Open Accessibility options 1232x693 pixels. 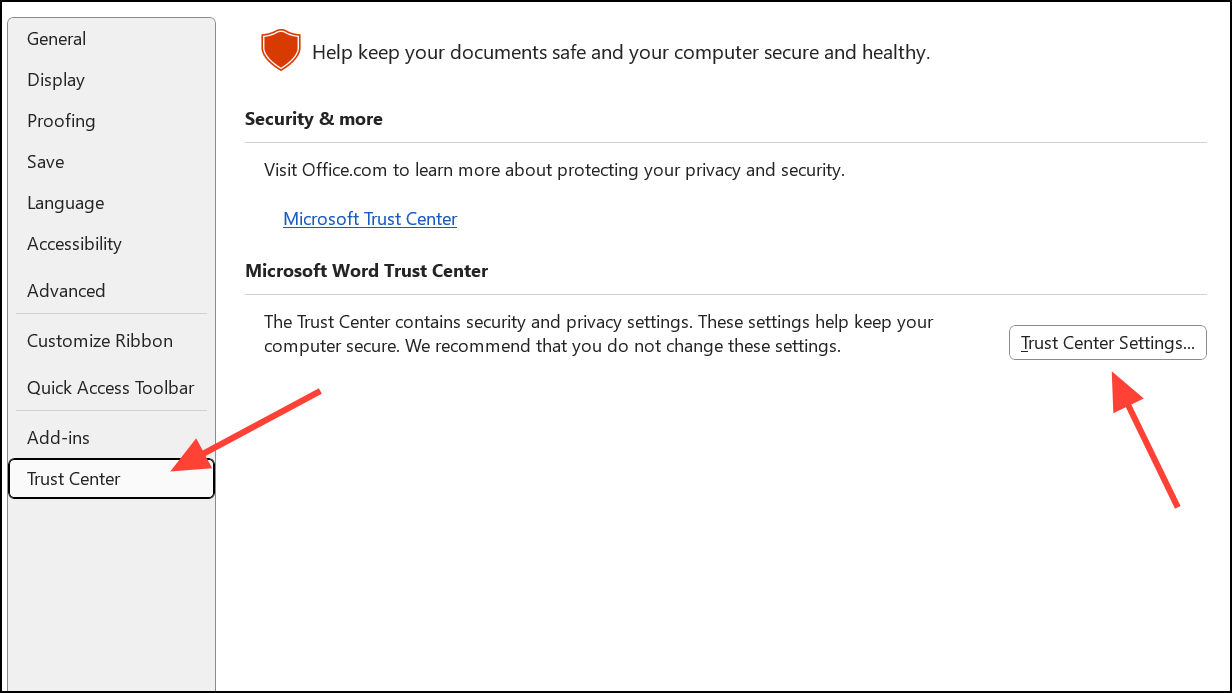pos(74,243)
